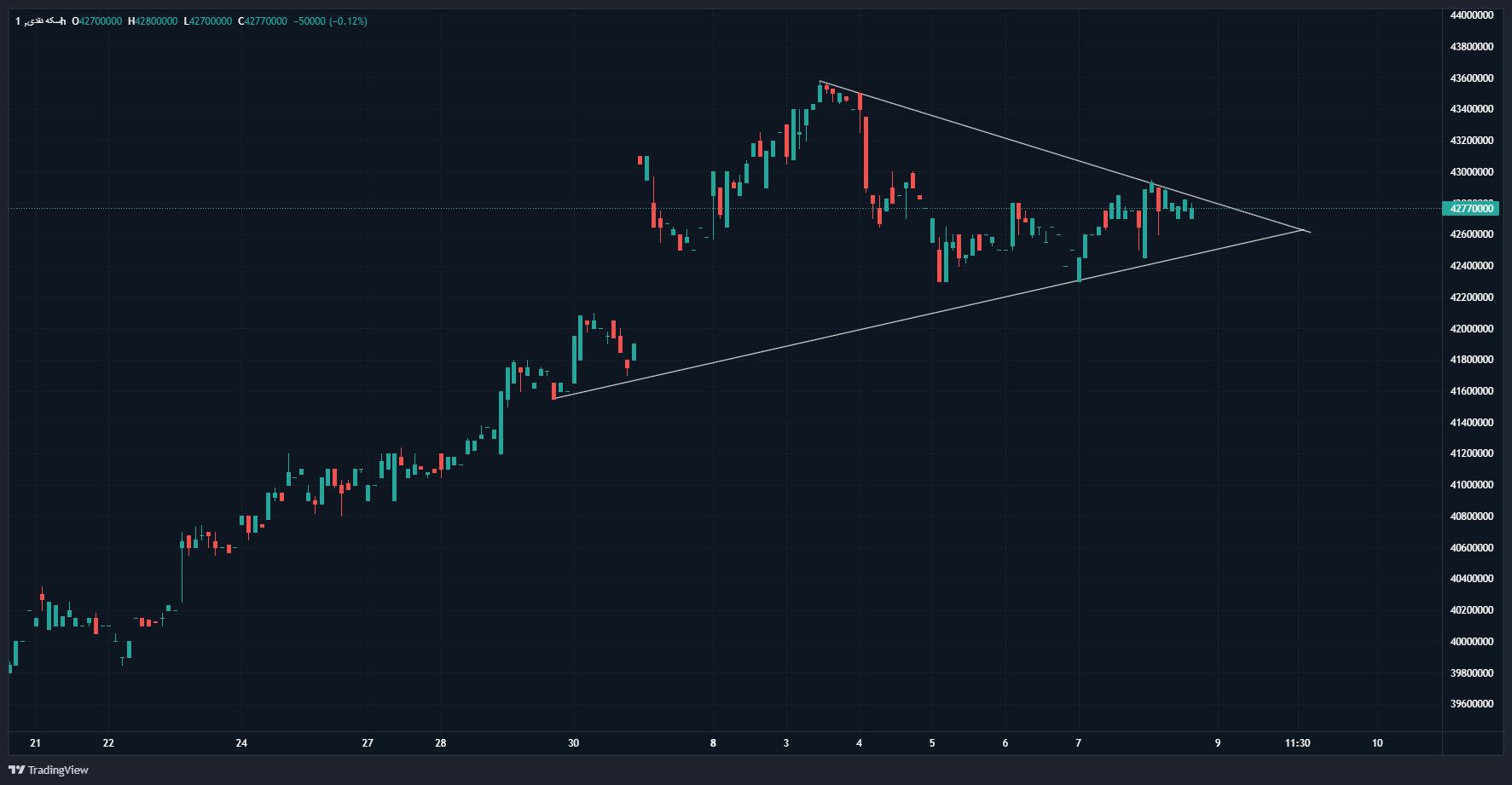Open the TradingView text link
This screenshot has height=785, width=1512.
pyautogui.click(x=58, y=770)
